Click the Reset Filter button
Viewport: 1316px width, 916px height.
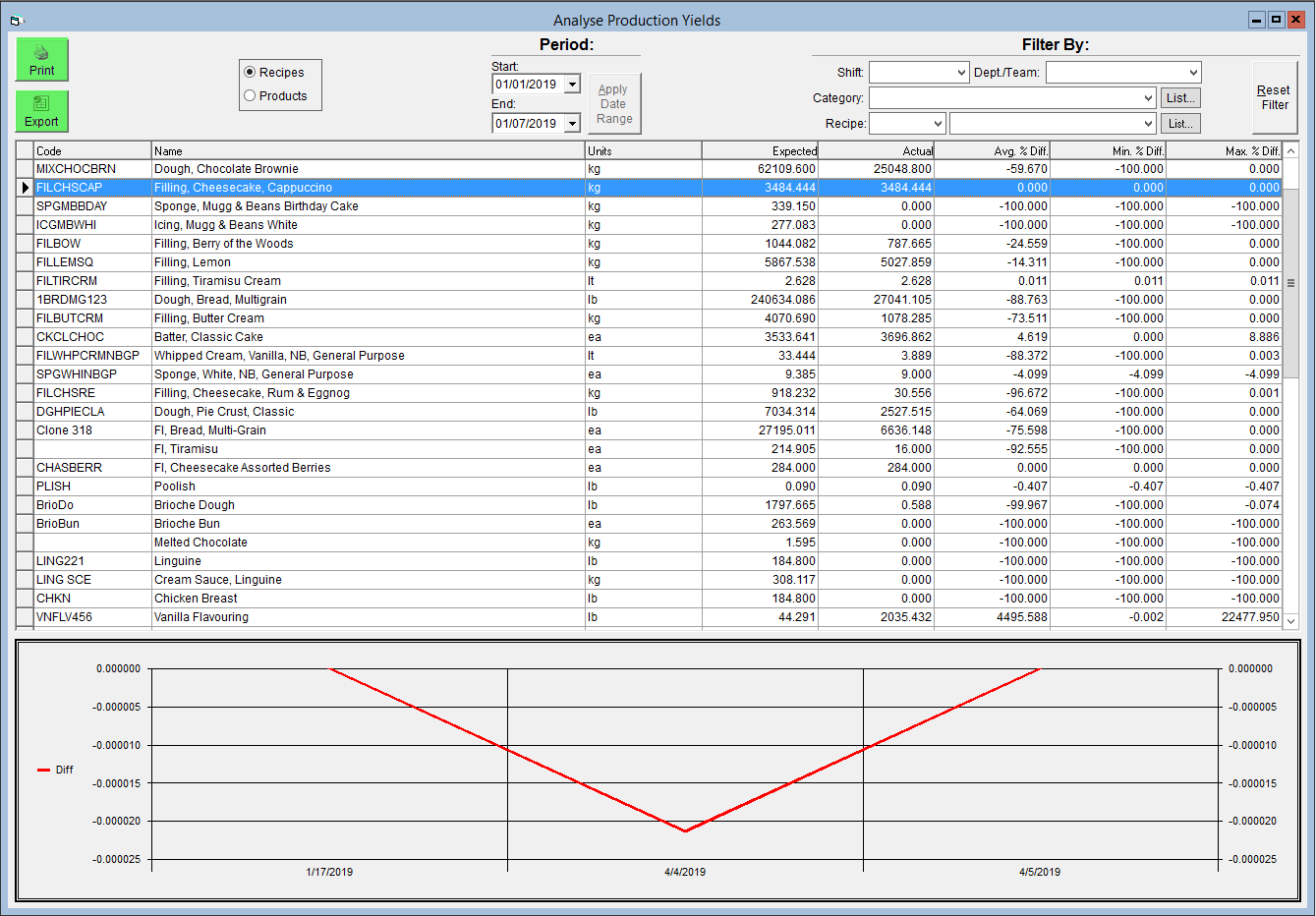coord(1275,97)
